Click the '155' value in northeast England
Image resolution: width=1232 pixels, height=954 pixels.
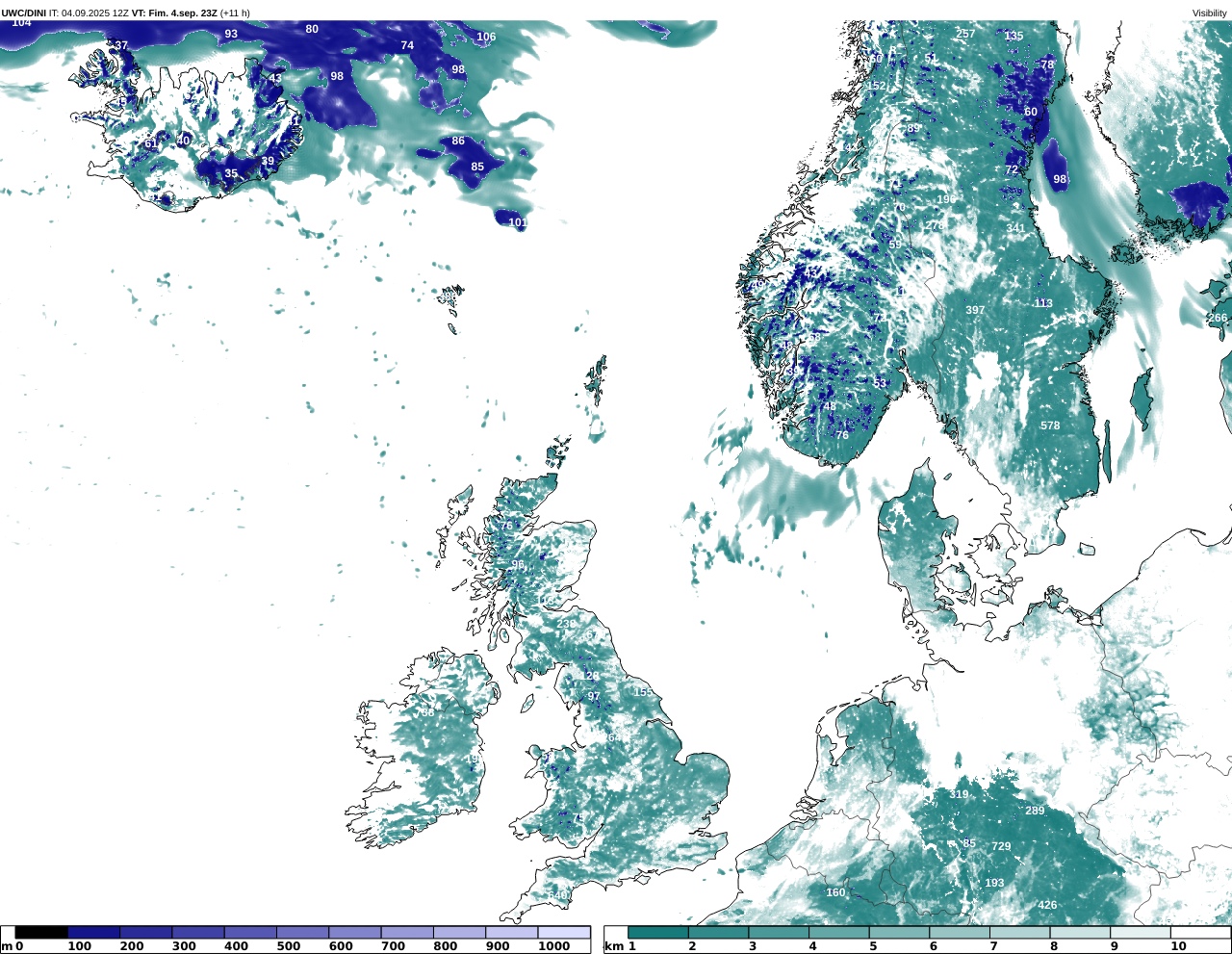tap(643, 691)
